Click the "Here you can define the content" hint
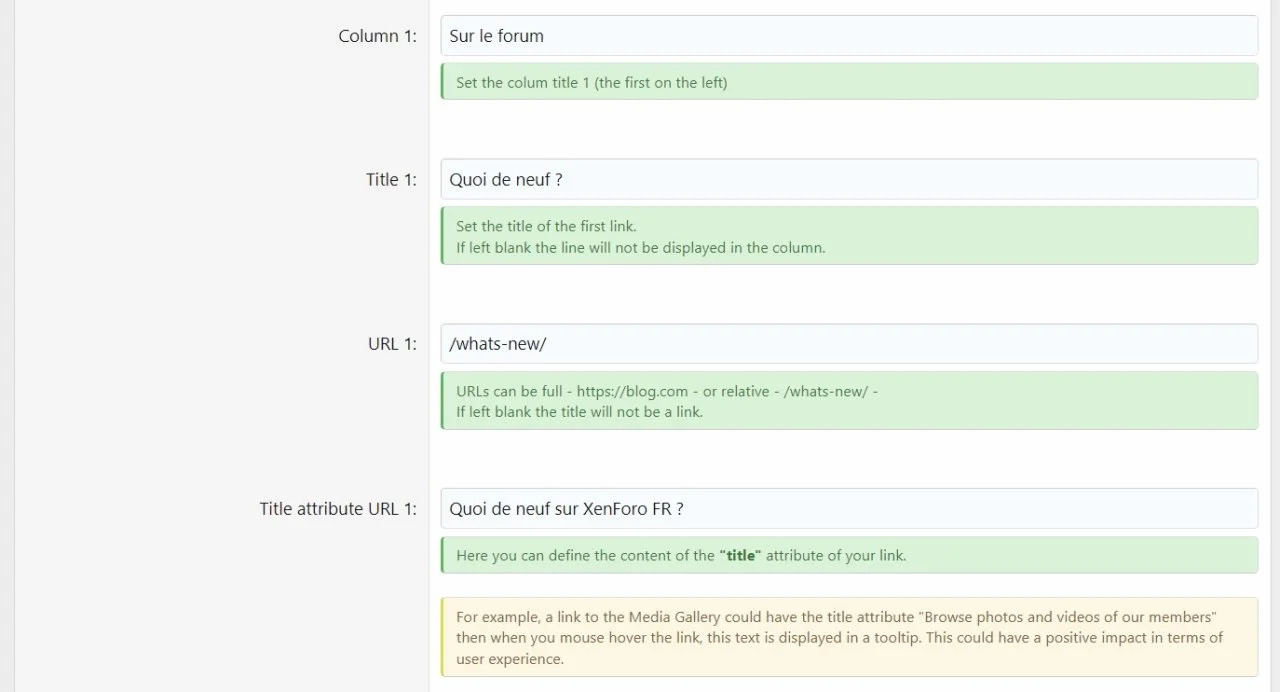Screen dimensions: 1280x692 [585, 555]
